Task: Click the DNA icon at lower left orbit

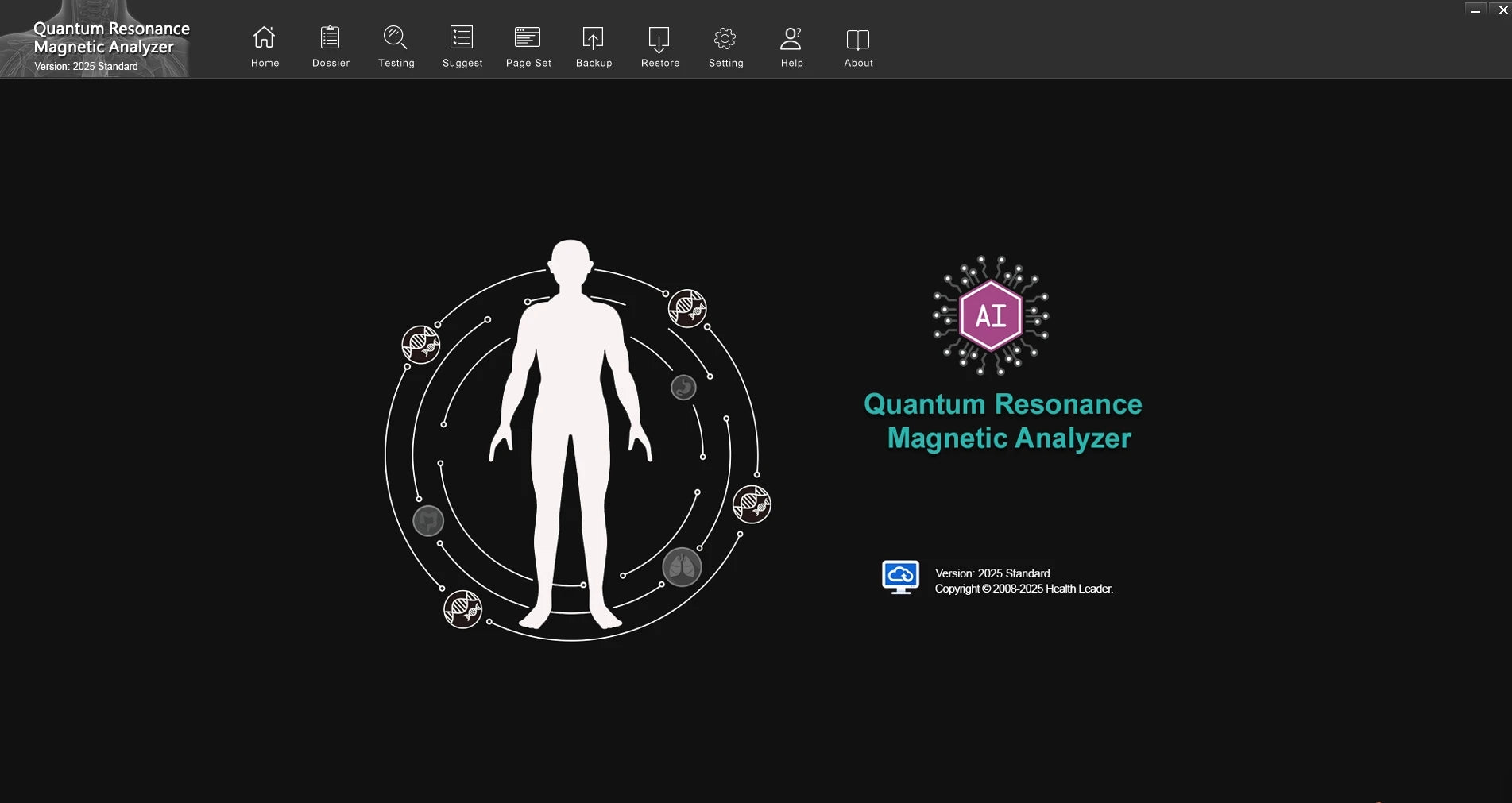Action: tap(462, 609)
